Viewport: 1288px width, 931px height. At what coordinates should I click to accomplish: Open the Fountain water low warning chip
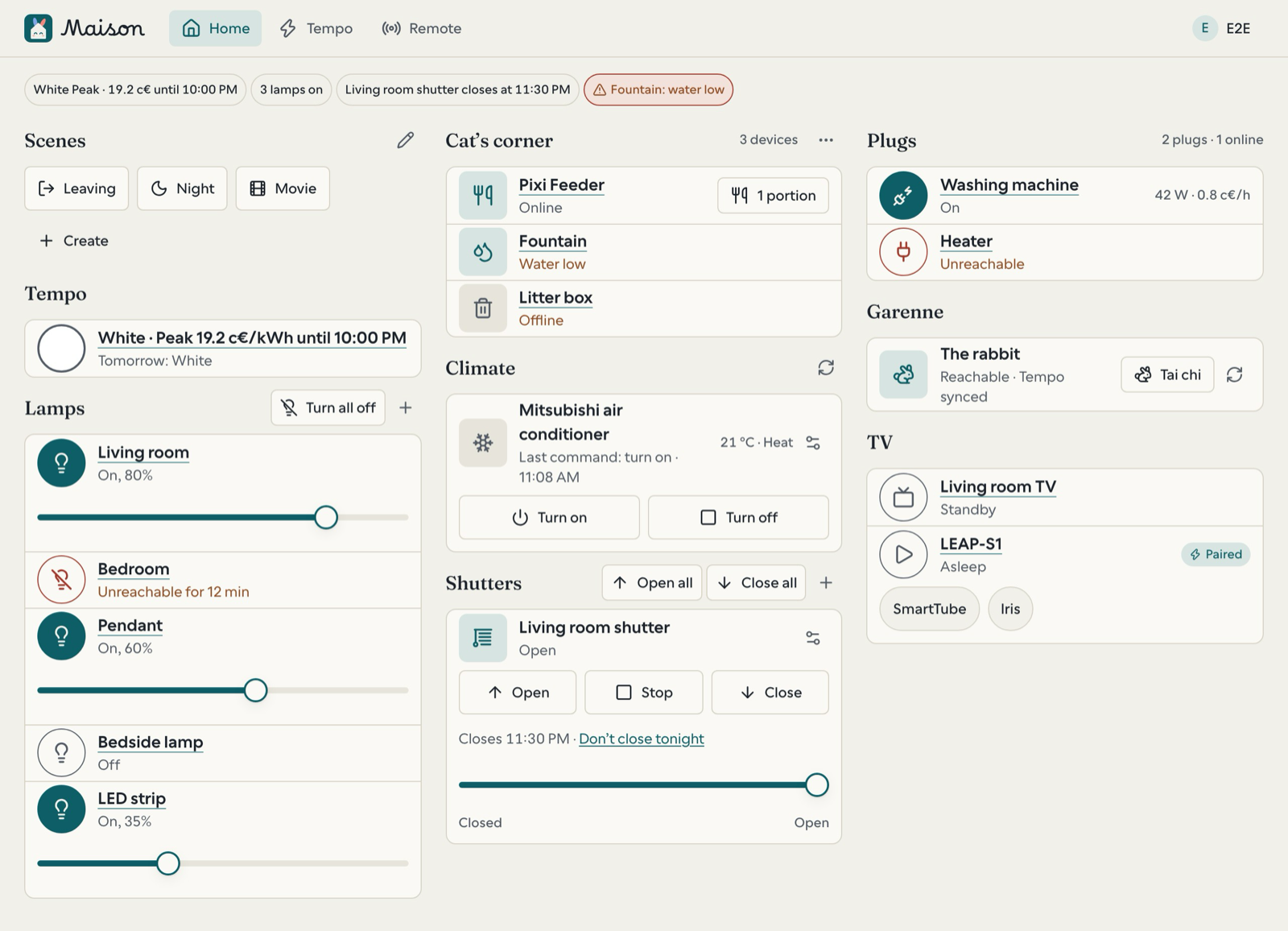[658, 89]
